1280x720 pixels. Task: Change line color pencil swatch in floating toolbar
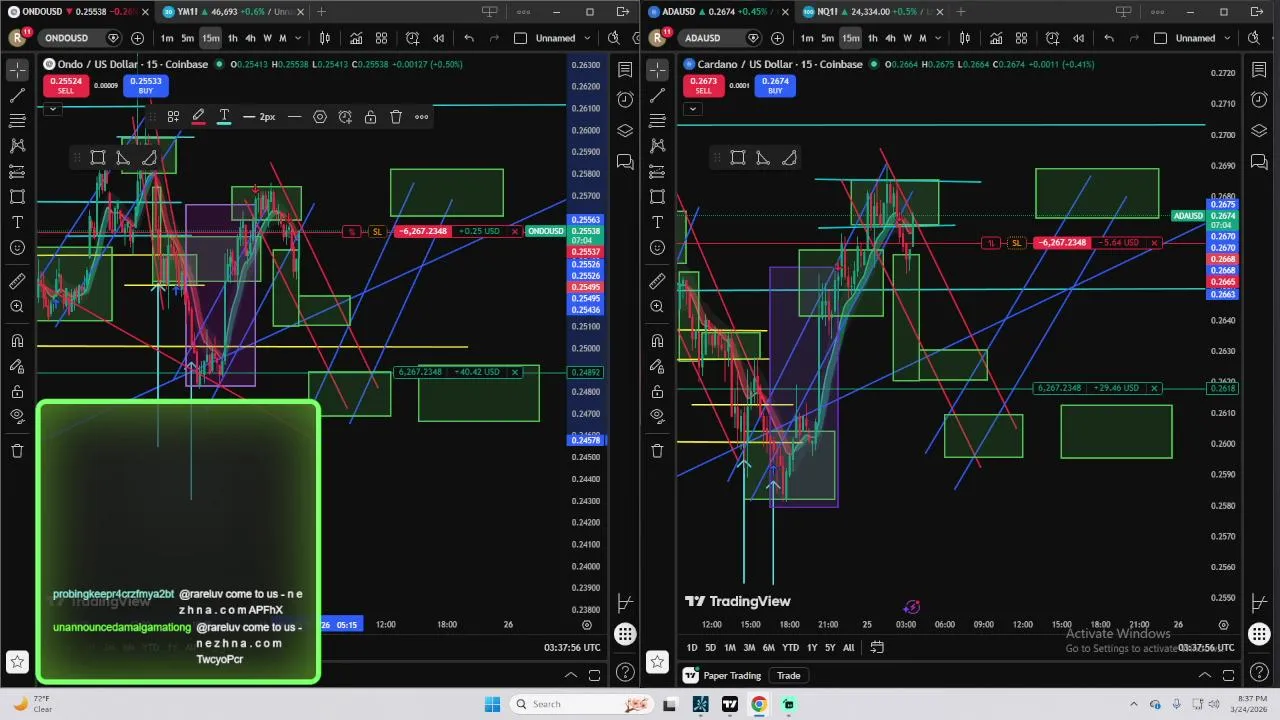click(x=198, y=117)
